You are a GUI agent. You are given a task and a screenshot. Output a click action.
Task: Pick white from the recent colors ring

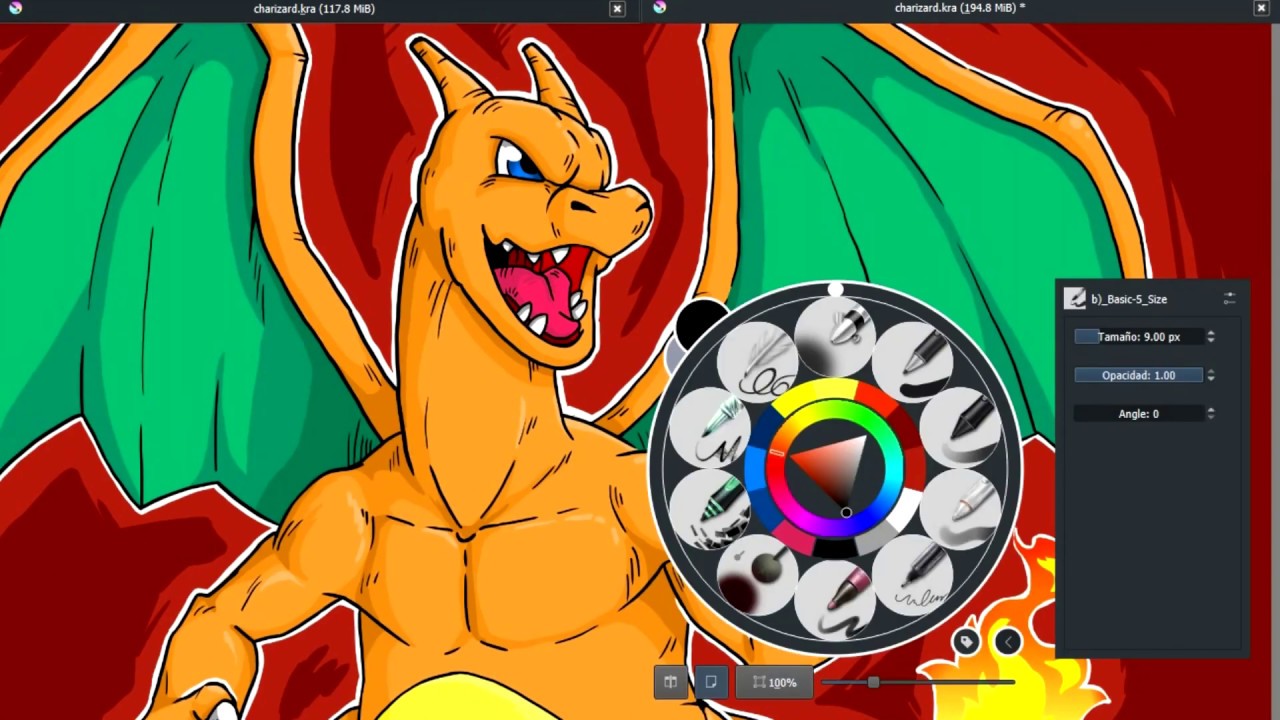pyautogui.click(x=908, y=509)
